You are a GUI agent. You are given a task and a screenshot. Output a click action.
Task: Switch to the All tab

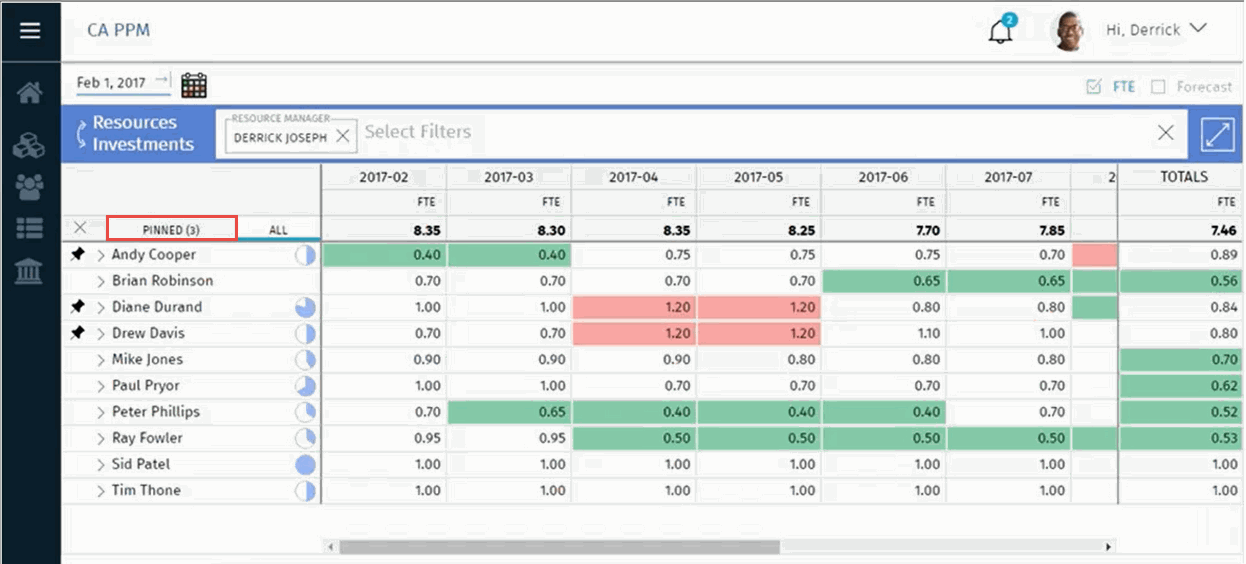click(278, 230)
